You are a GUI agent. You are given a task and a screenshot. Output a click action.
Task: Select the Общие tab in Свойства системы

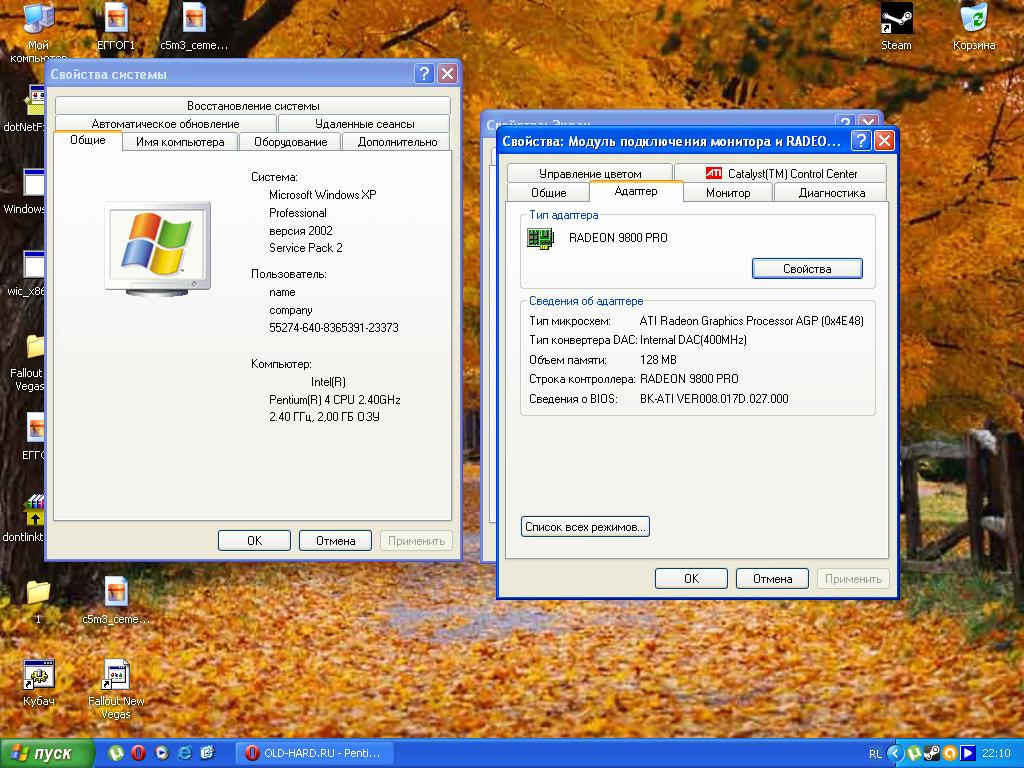click(x=88, y=140)
